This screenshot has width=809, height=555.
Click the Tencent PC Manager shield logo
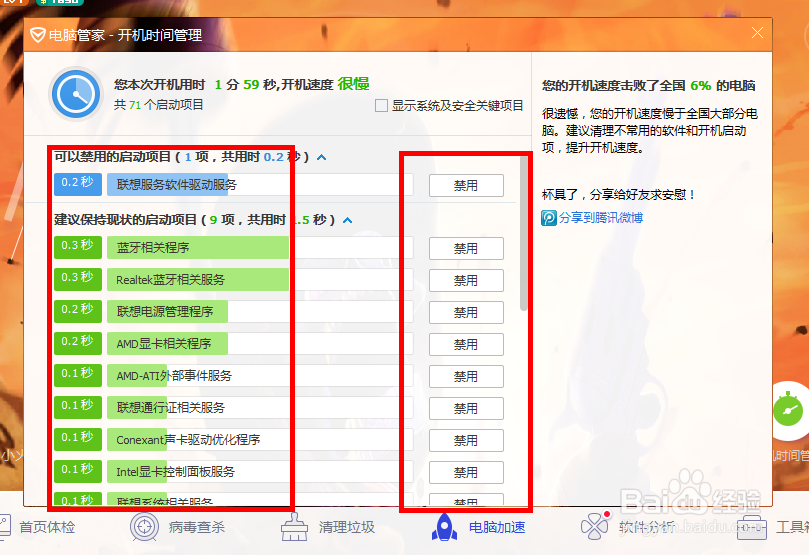tap(38, 35)
